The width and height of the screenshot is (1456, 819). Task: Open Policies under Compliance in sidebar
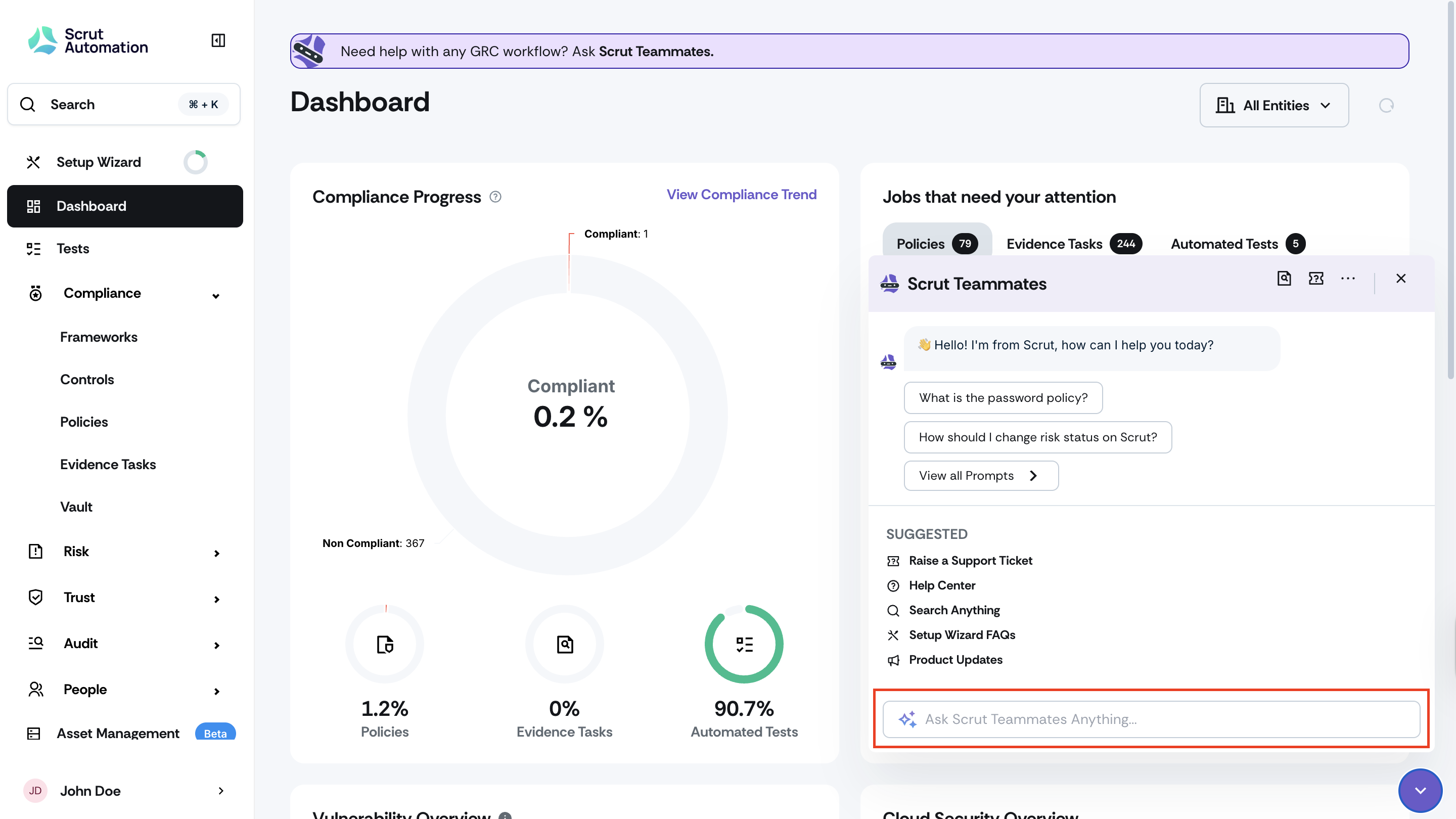tap(83, 422)
